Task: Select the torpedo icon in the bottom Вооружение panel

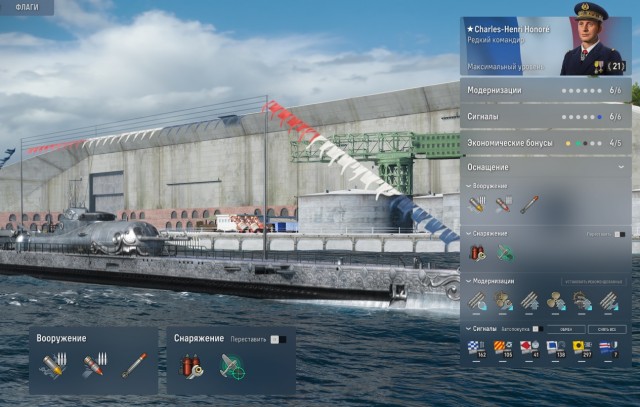Action: click(x=134, y=365)
